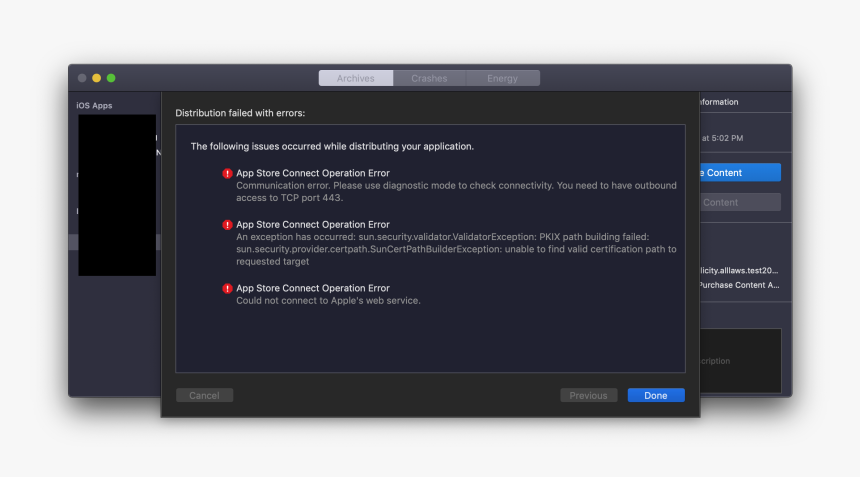
Task: Click red error icon beside Communication error entry
Action: click(x=227, y=173)
